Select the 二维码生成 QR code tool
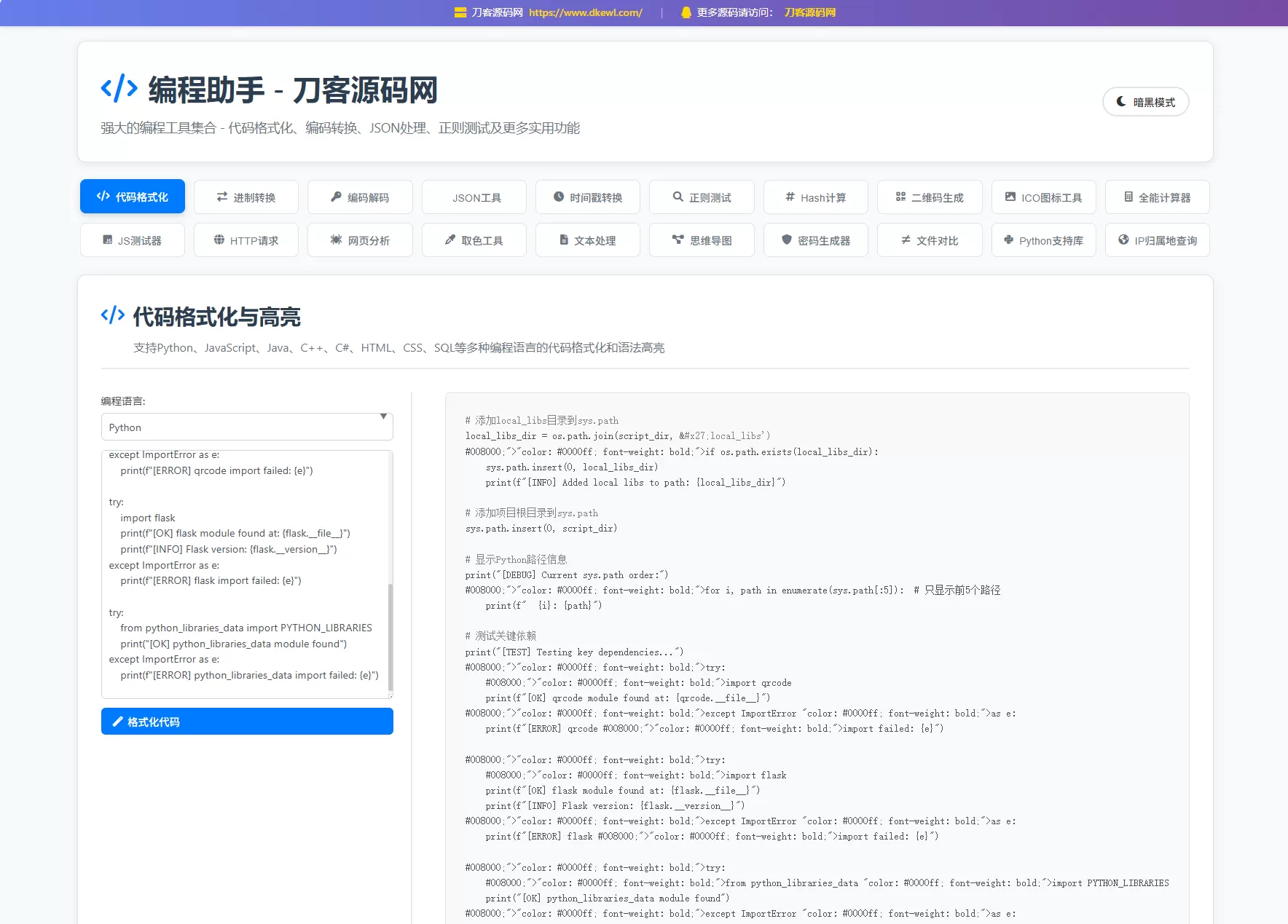 [930, 197]
